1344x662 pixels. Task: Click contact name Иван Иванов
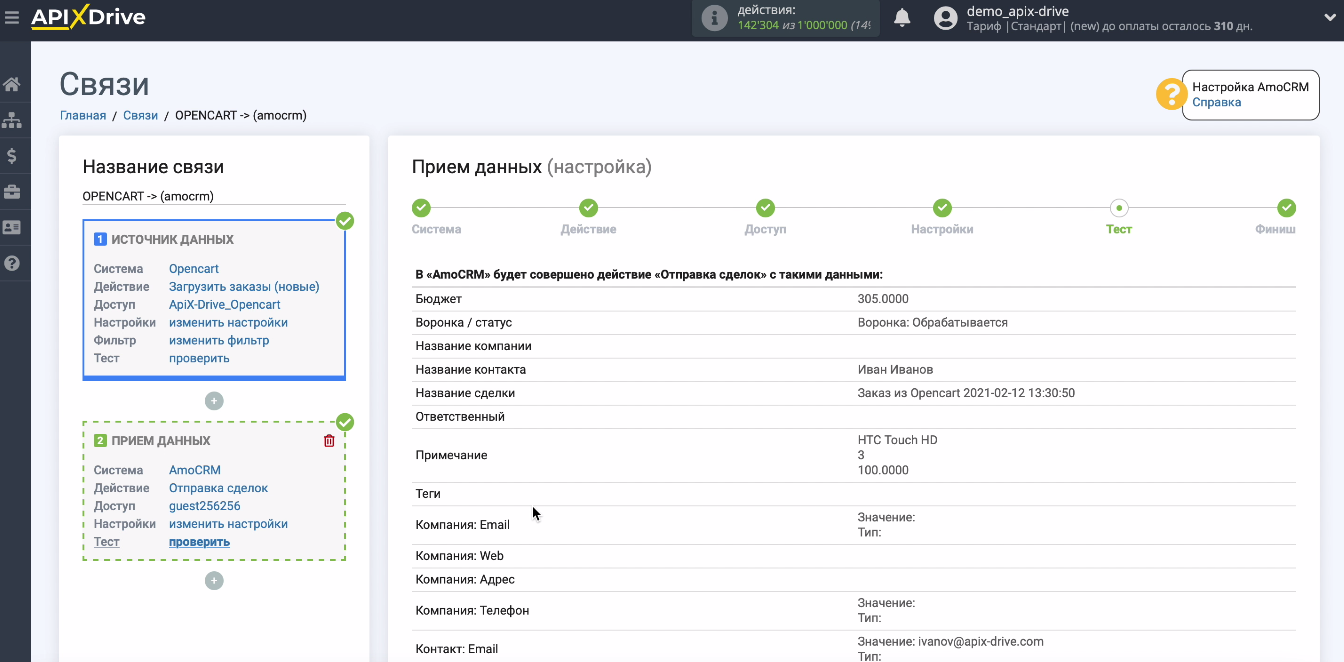click(896, 370)
